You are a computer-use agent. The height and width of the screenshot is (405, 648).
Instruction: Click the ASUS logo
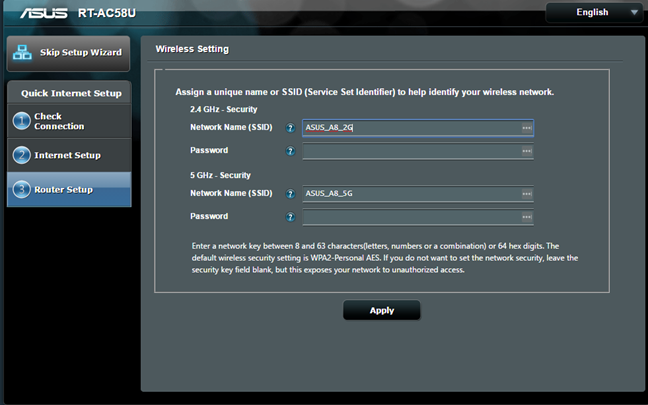pyautogui.click(x=44, y=13)
